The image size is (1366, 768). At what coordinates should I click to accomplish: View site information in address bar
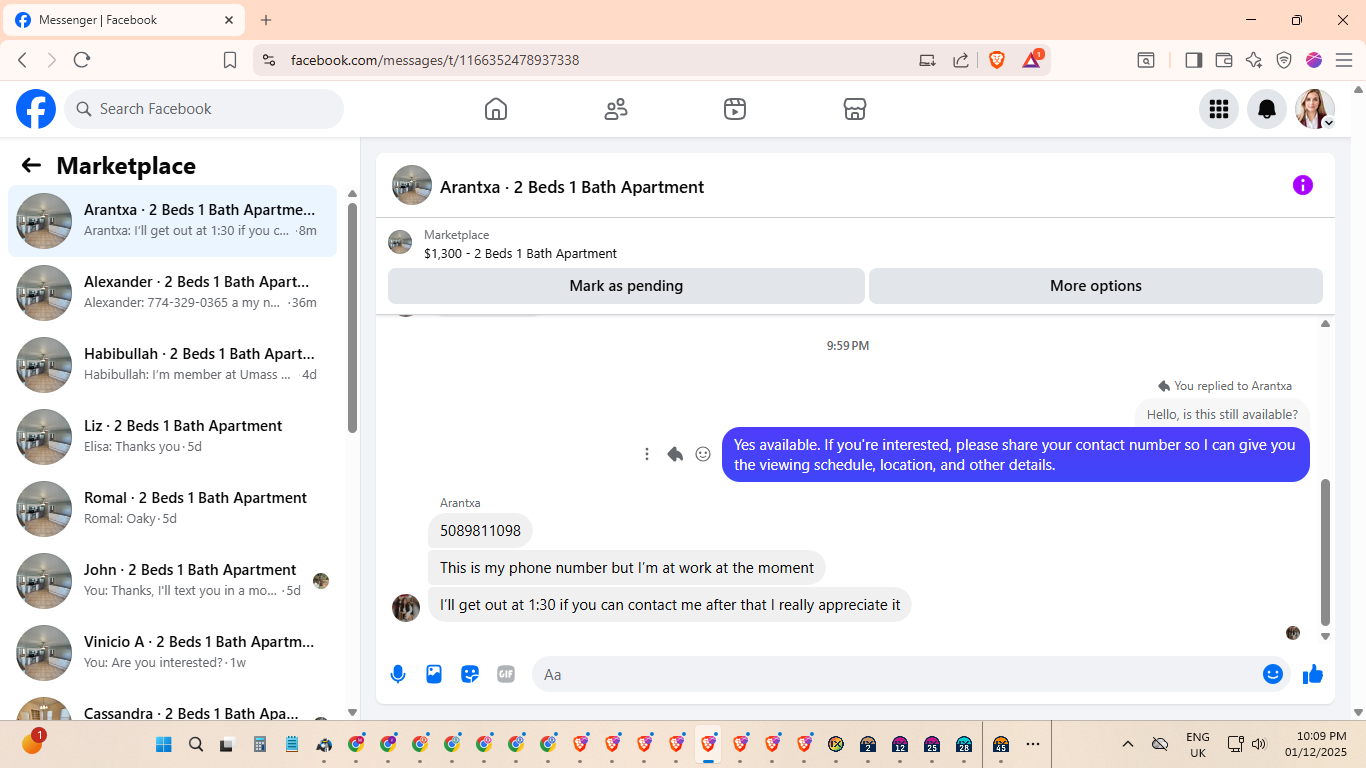click(x=268, y=60)
